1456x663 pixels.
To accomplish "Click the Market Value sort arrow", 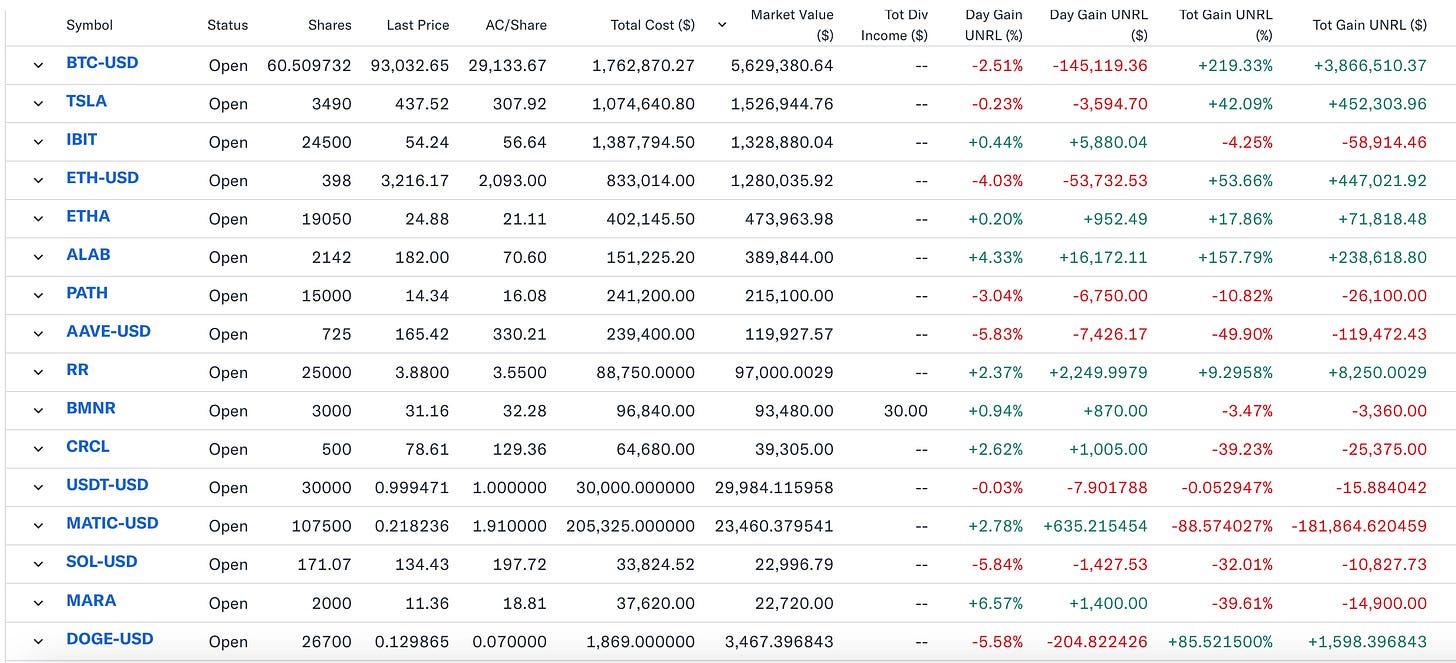I will click(722, 25).
